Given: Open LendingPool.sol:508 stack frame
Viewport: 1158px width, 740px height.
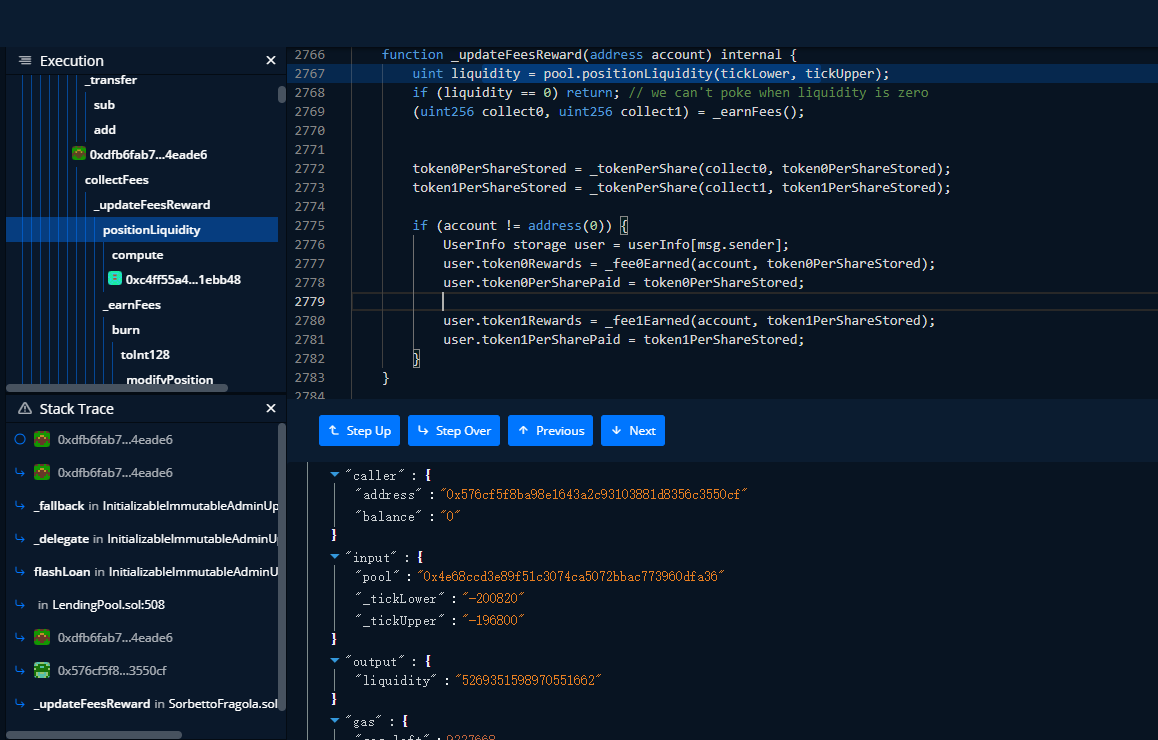Looking at the screenshot, I should [101, 605].
